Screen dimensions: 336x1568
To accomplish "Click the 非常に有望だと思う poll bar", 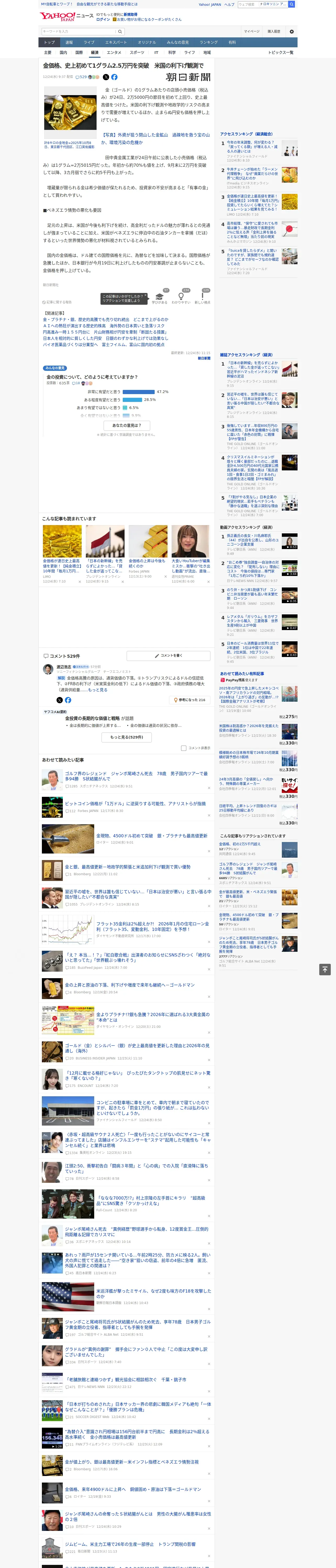I will 138,392.
